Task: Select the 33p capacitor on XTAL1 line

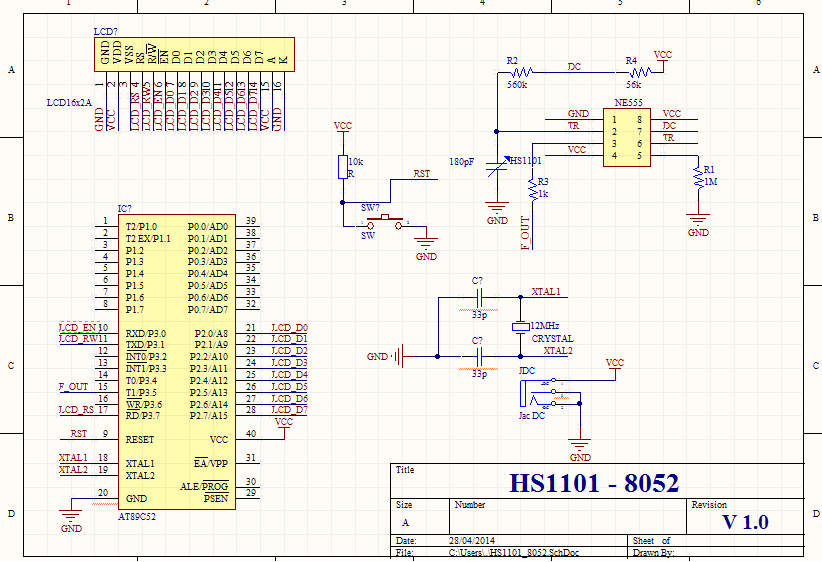Action: coord(479,297)
